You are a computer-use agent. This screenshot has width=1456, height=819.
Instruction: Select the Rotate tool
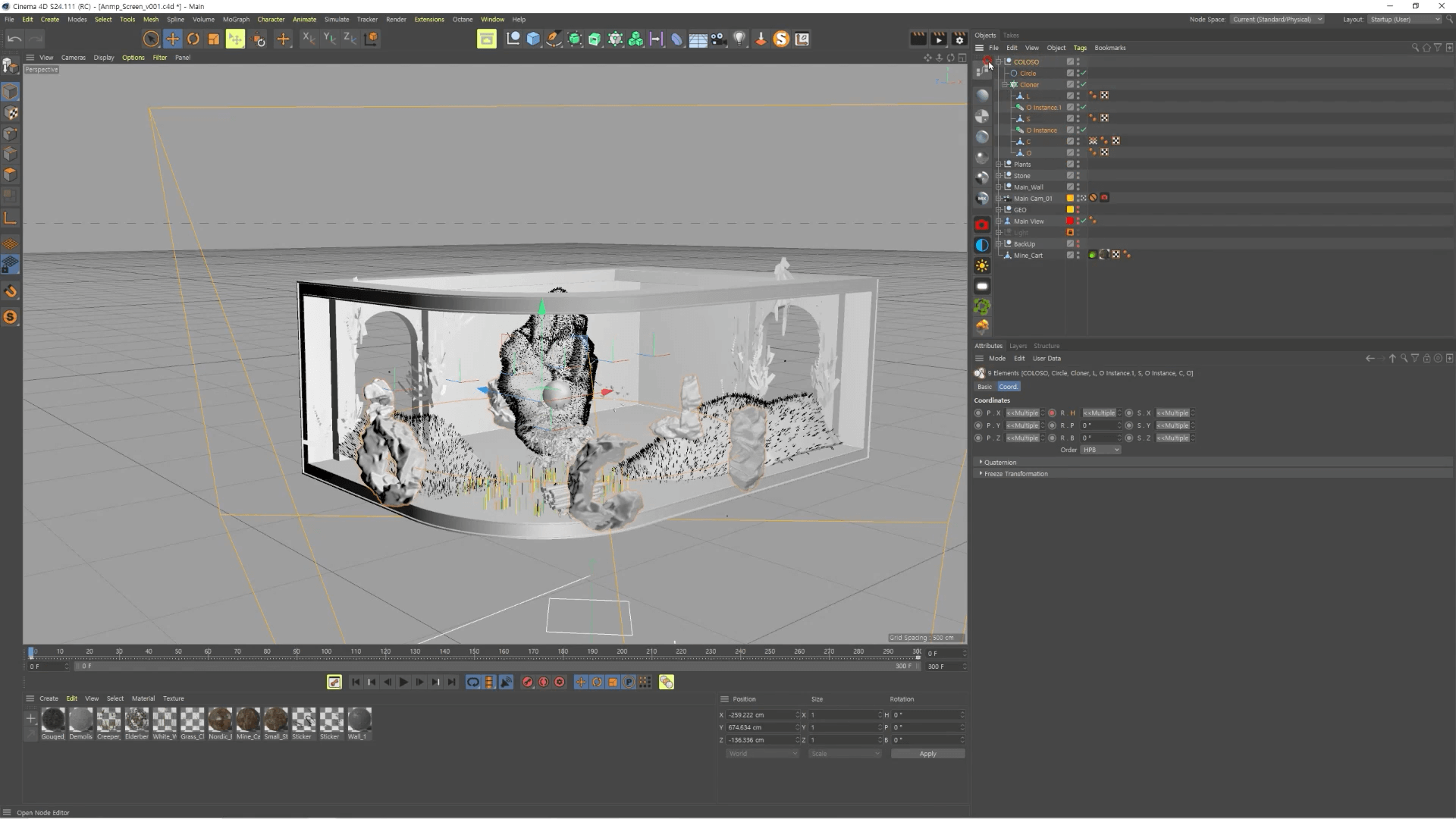(193, 39)
